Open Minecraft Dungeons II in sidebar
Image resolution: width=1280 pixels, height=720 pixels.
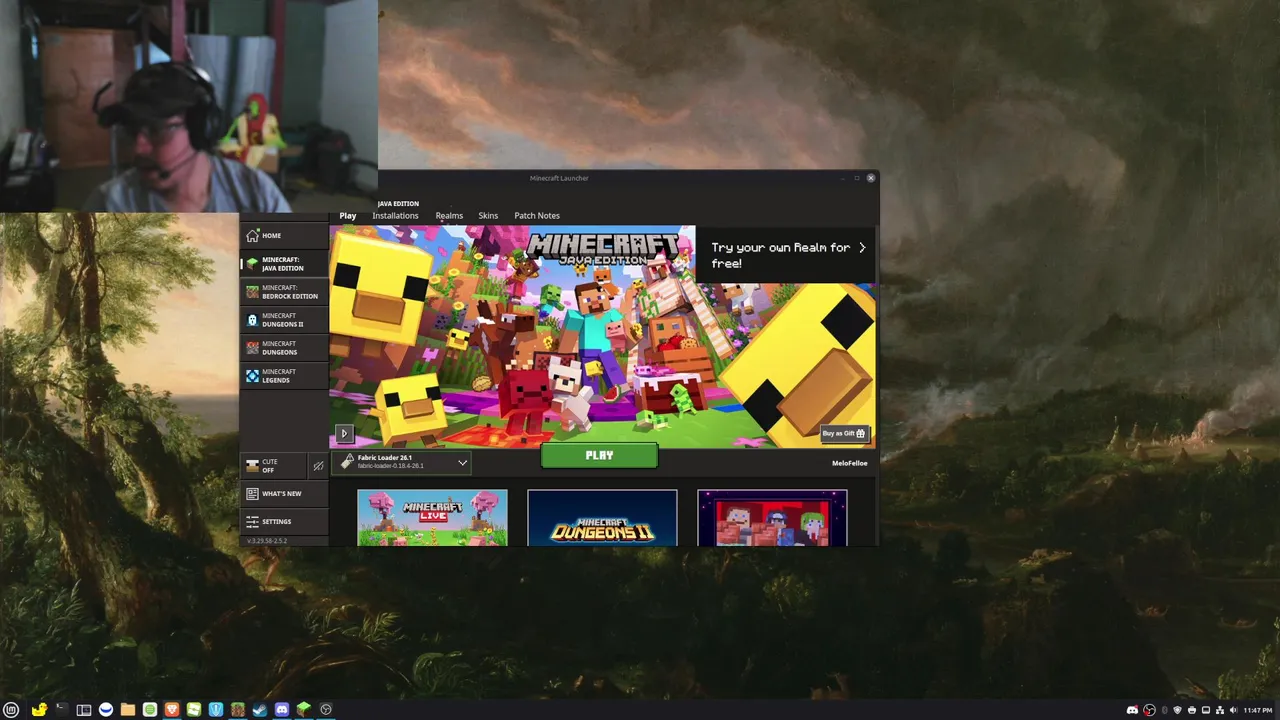click(284, 320)
